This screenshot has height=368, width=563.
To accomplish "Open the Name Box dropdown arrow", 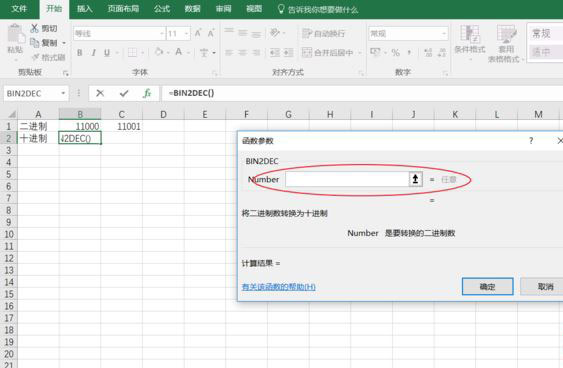I will coord(63,93).
